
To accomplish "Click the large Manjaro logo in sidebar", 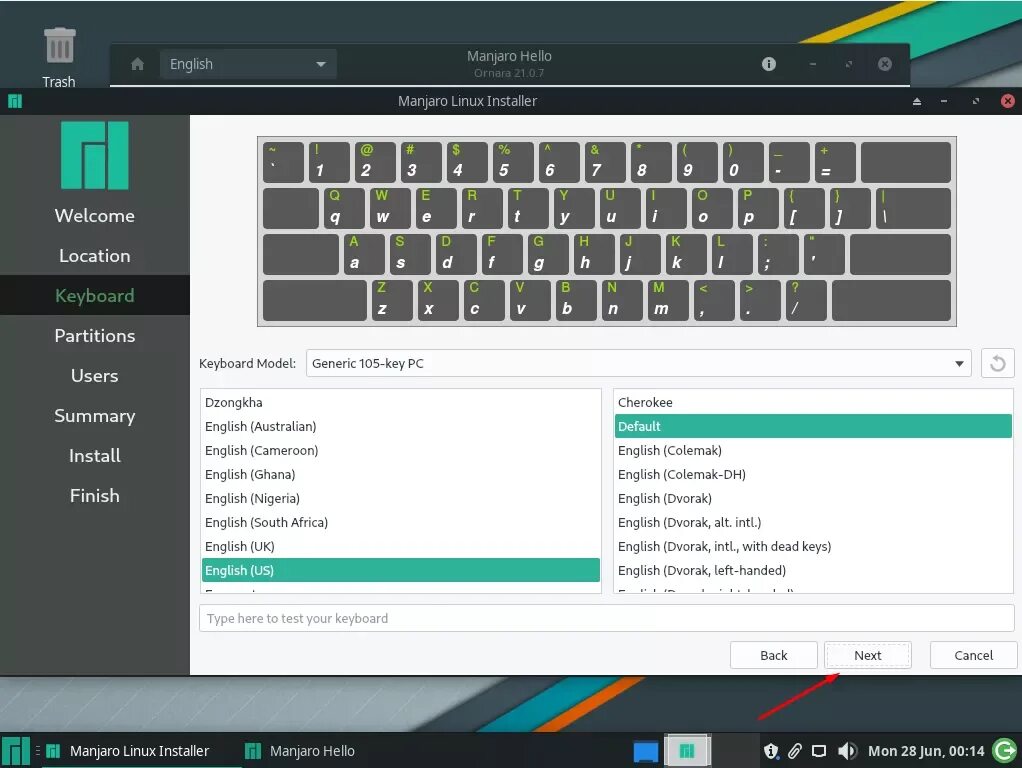I will pos(95,155).
